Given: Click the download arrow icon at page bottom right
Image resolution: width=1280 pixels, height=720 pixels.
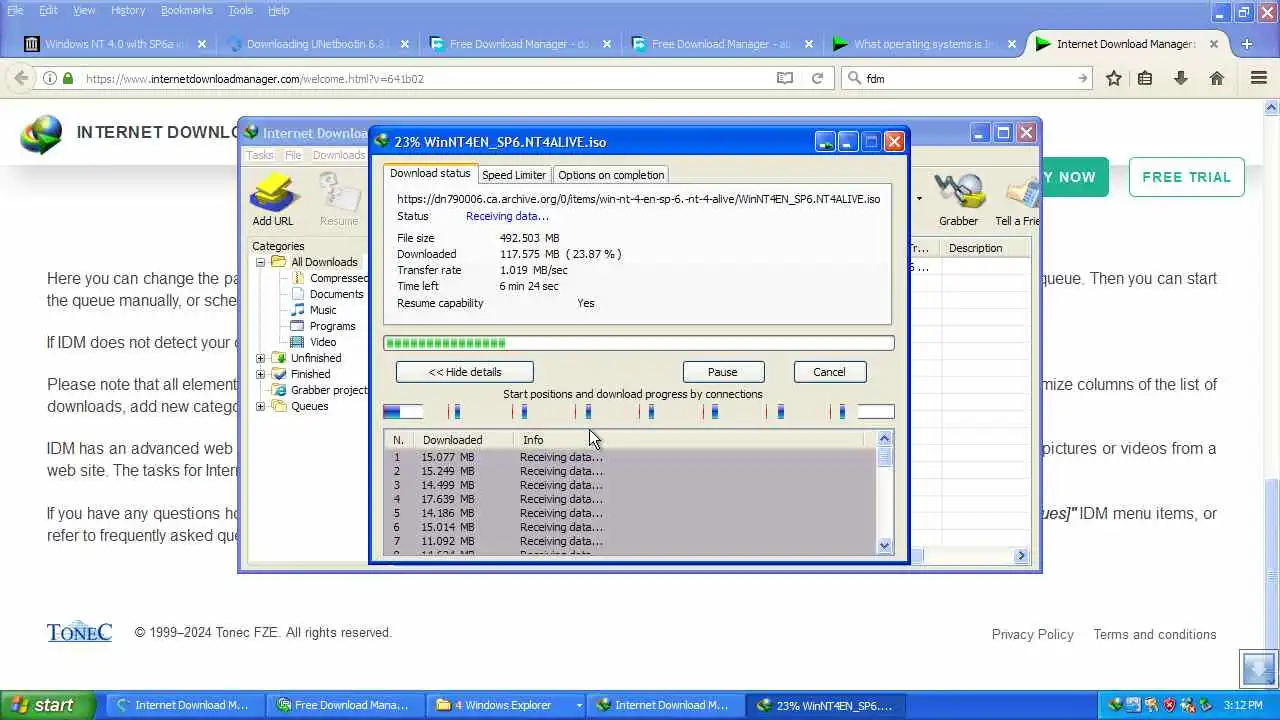Looking at the screenshot, I should [1258, 668].
